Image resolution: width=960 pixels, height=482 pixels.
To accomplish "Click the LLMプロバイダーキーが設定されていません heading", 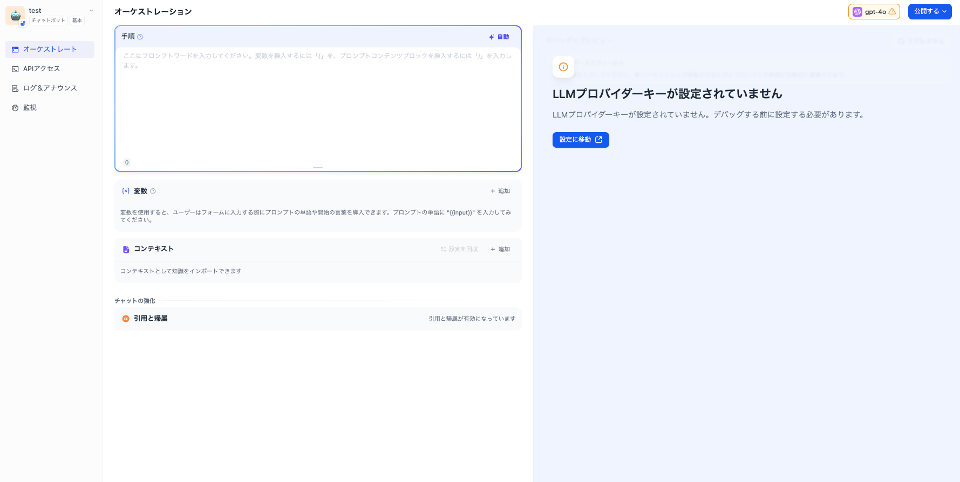I will tap(667, 94).
